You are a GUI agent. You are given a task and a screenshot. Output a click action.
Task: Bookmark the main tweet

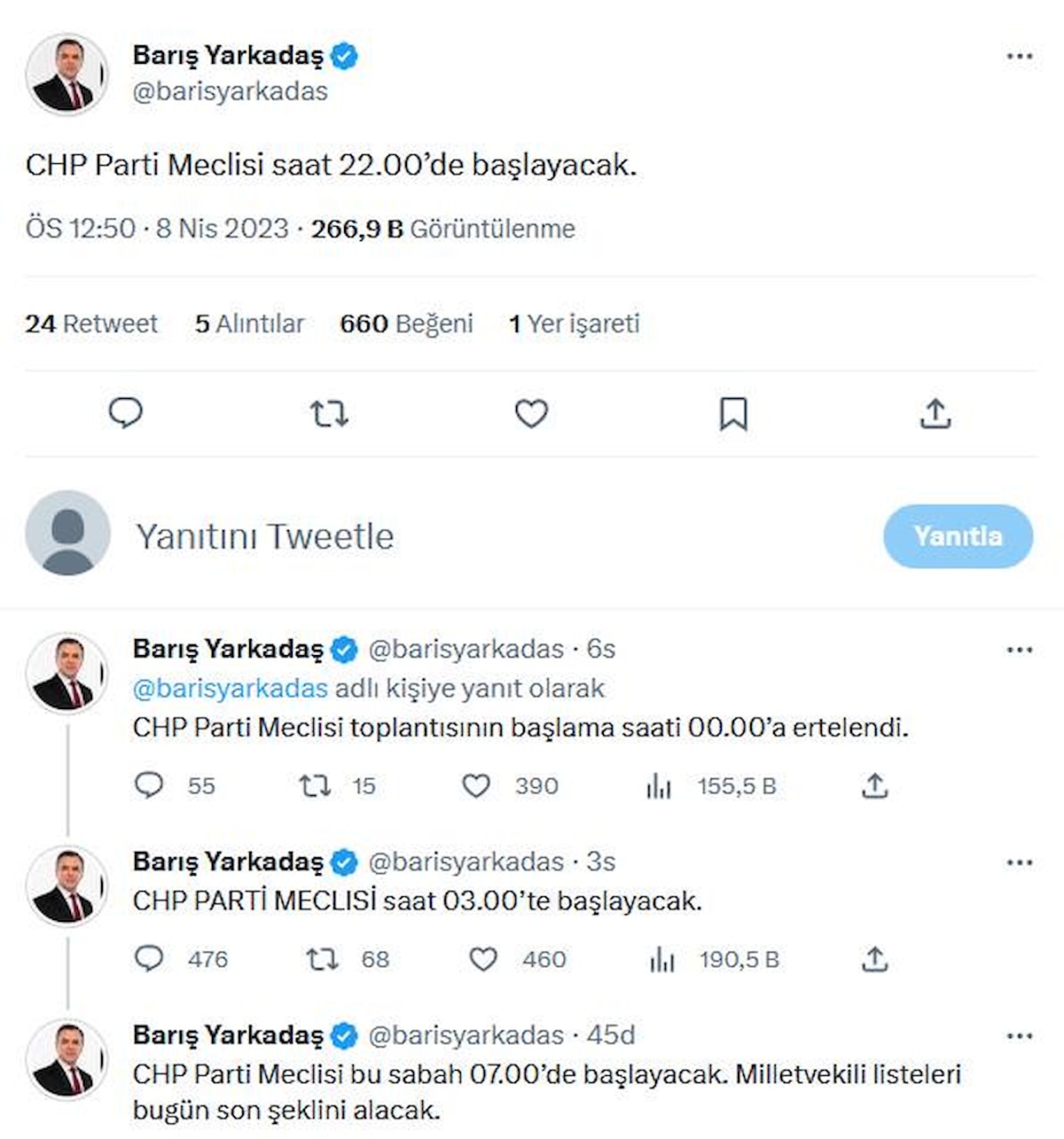pyautogui.click(x=733, y=413)
